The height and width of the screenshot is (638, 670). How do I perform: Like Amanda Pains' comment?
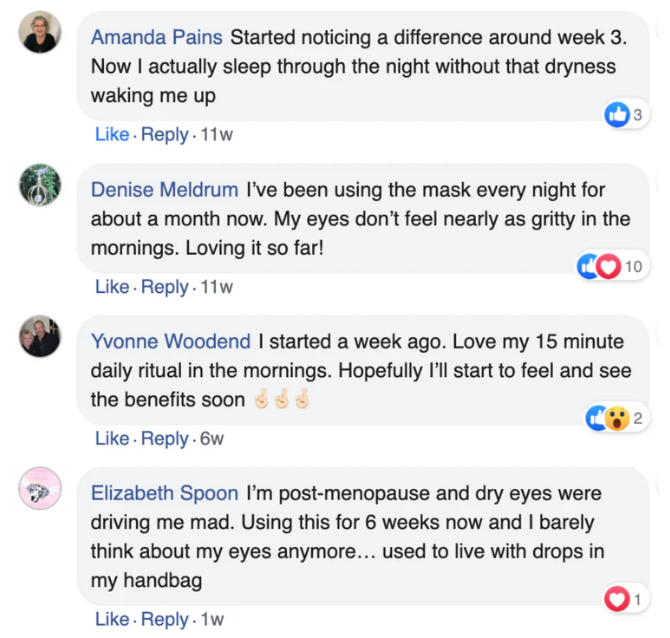click(112, 134)
